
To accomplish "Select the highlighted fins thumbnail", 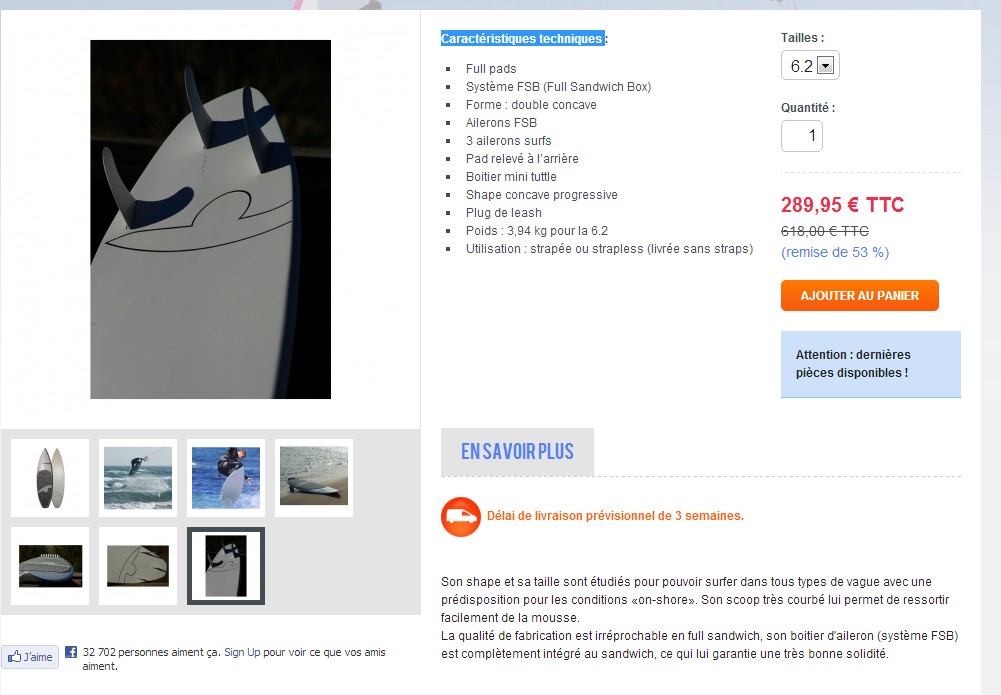I will tap(226, 566).
